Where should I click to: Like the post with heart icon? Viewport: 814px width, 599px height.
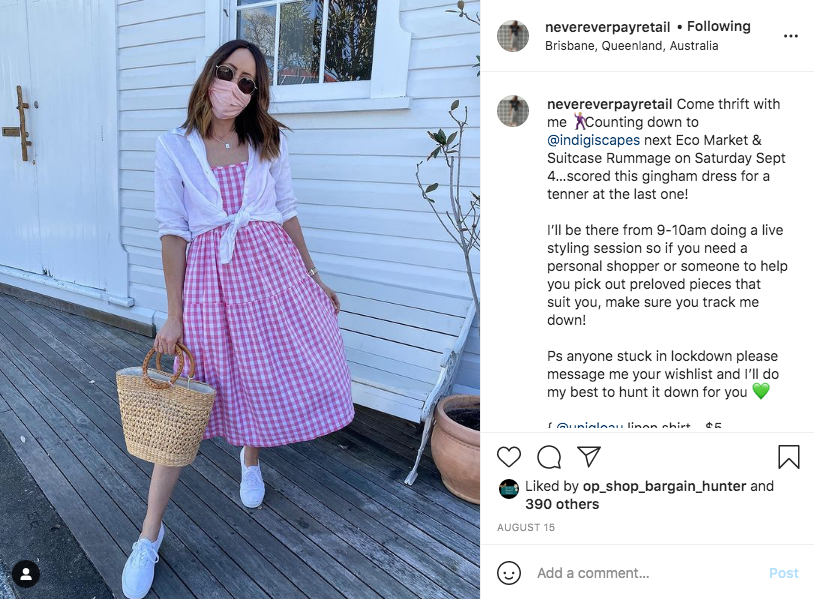(x=509, y=457)
